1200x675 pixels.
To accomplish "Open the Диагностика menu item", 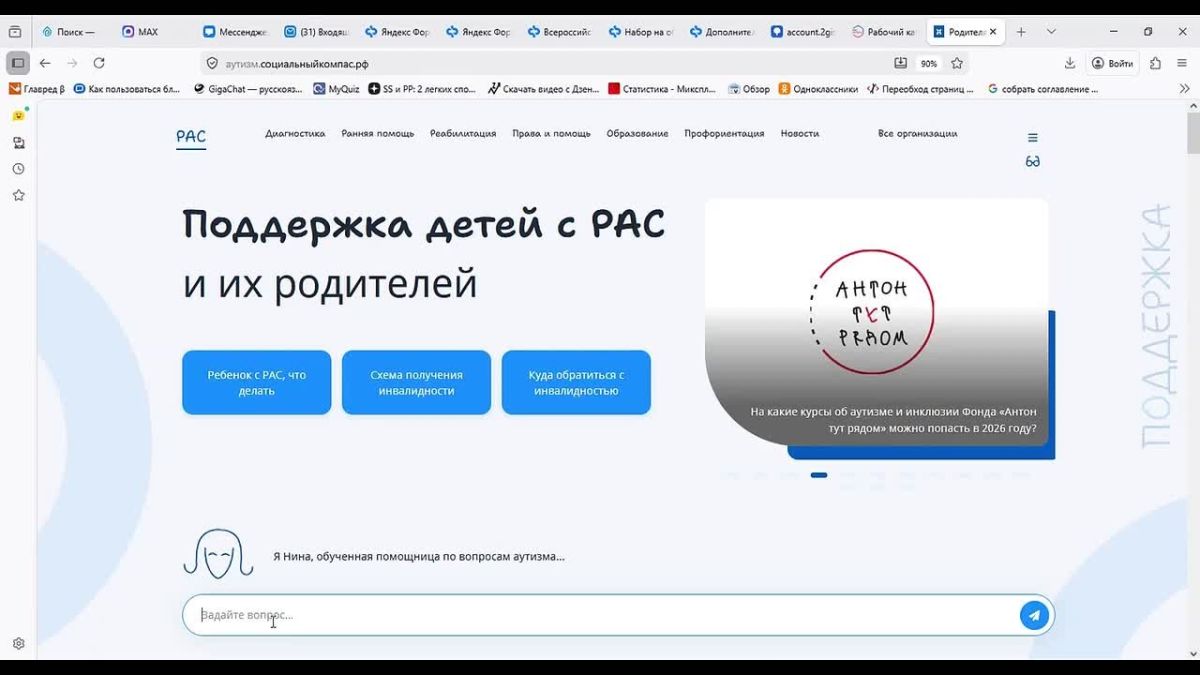I will pos(295,133).
